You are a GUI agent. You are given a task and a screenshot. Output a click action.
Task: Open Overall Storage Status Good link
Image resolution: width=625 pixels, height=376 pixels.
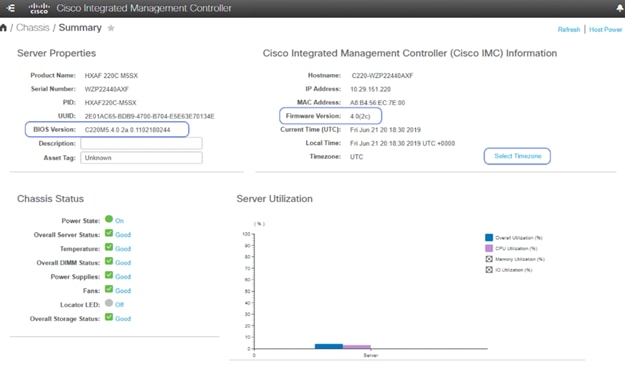click(x=123, y=319)
